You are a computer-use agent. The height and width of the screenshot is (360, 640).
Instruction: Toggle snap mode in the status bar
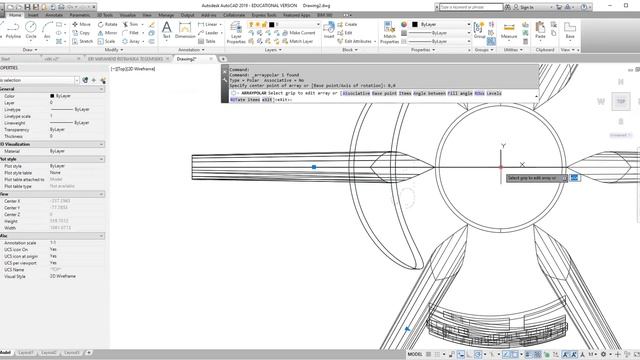pos(438,354)
